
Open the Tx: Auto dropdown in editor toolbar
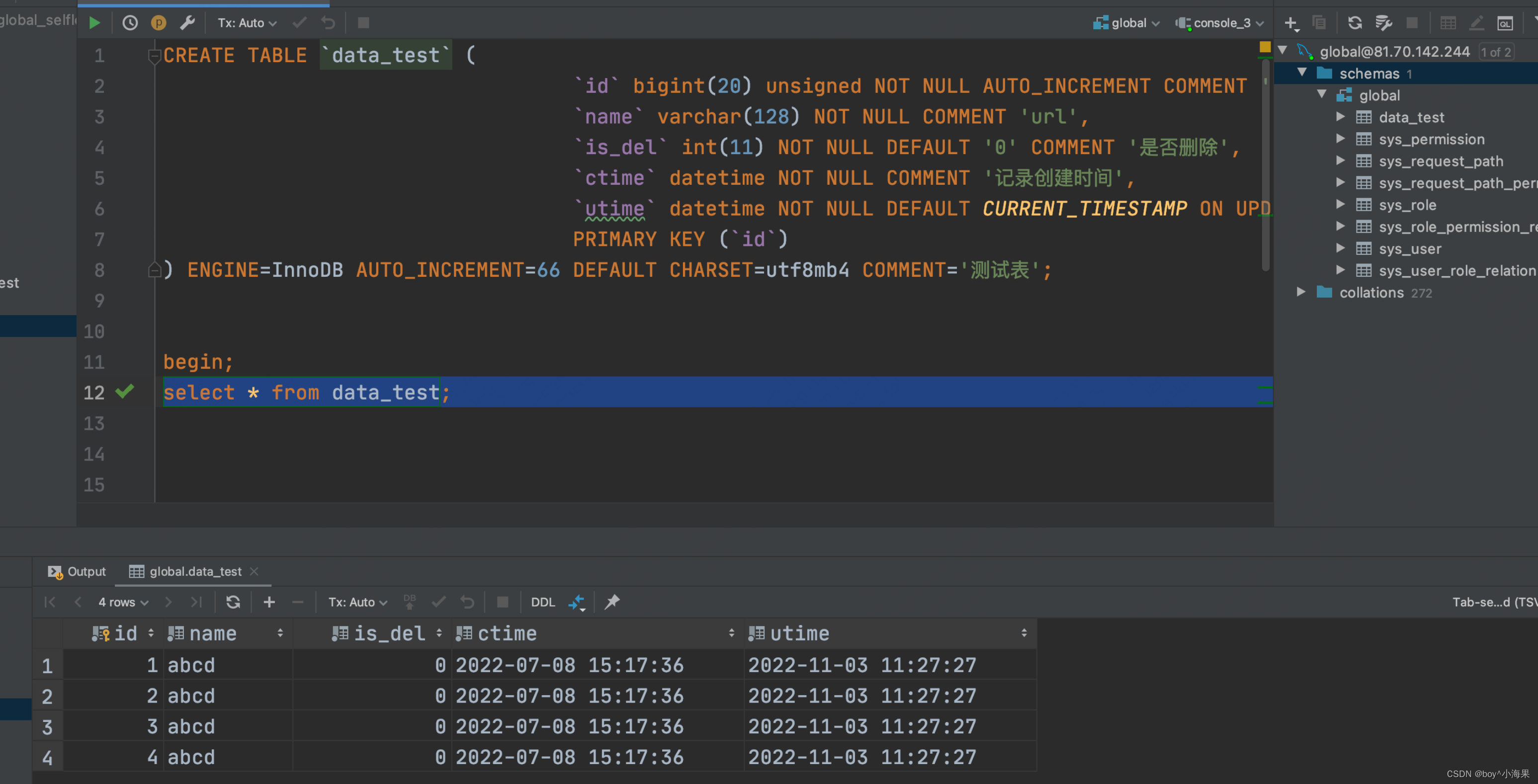coord(247,23)
